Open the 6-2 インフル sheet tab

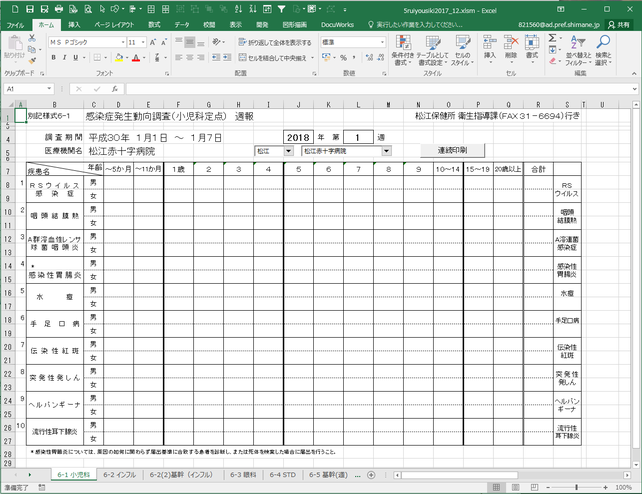point(120,475)
